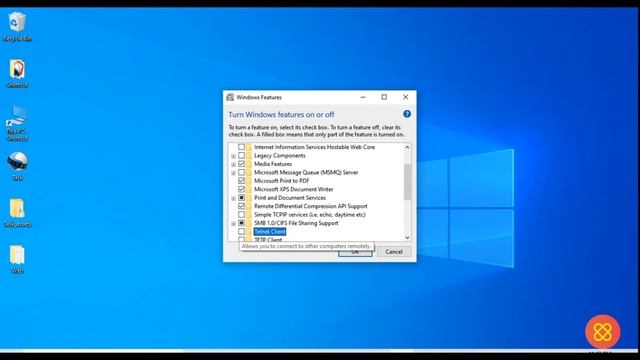The width and height of the screenshot is (640, 360).
Task: Uncheck the Media Features checkbox
Action: [x=242, y=164]
